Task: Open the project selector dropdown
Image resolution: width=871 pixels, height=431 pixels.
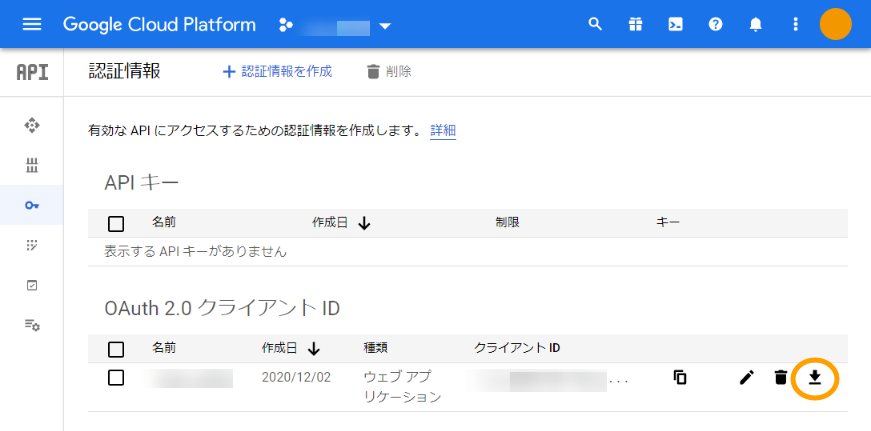Action: pyautogui.click(x=335, y=26)
